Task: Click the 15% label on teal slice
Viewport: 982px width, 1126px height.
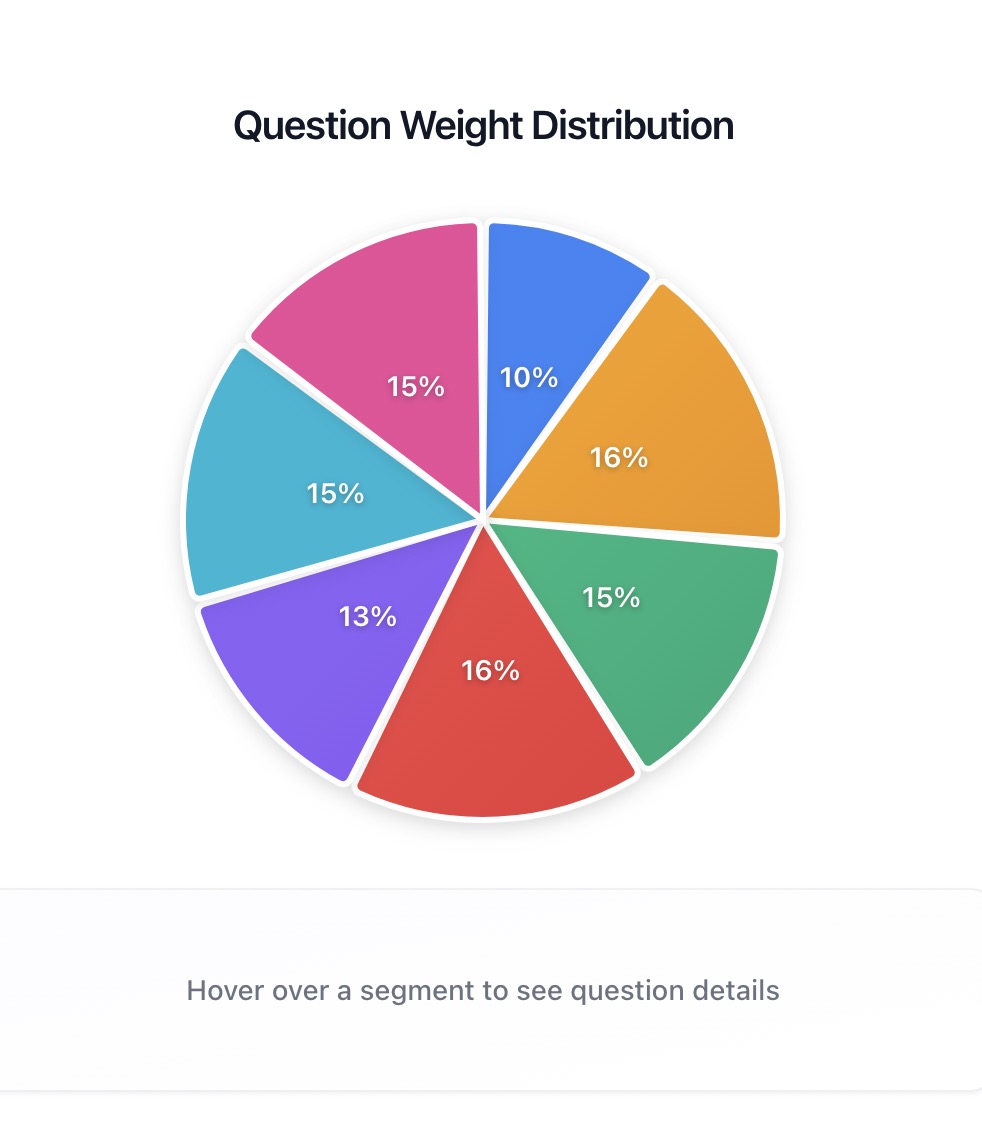Action: point(335,493)
